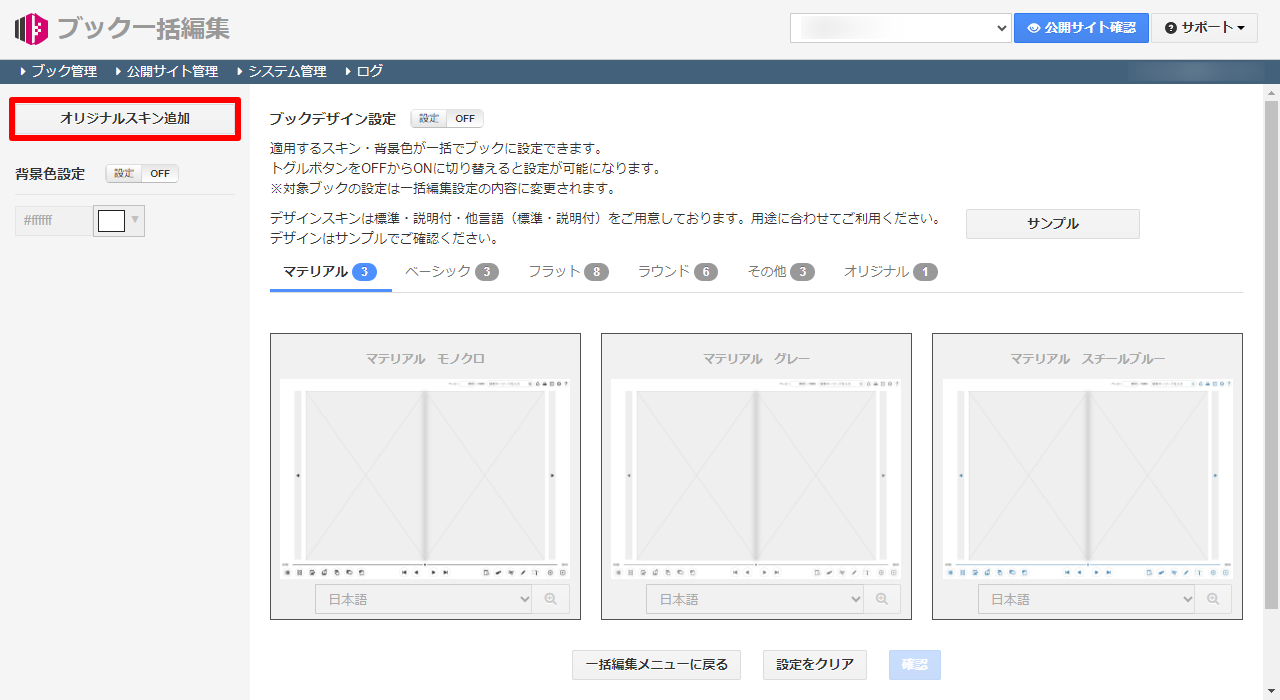This screenshot has width=1280, height=700.
Task: Click the magnifier icon under マテリアル スチールブルー skin
Action: [x=1213, y=598]
